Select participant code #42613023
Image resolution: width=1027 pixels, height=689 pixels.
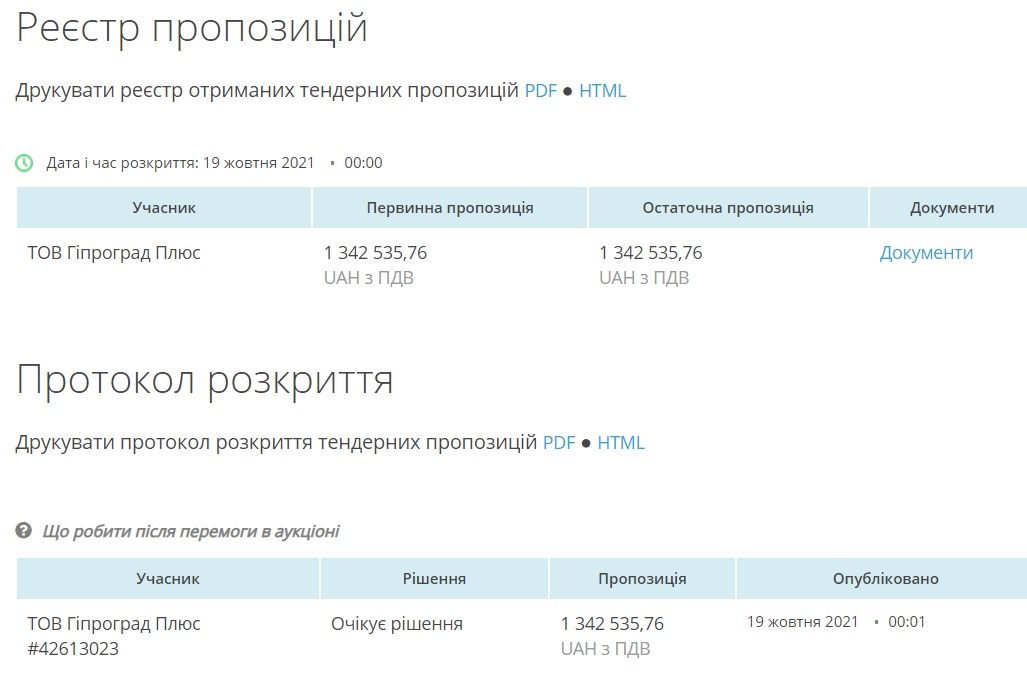73,649
